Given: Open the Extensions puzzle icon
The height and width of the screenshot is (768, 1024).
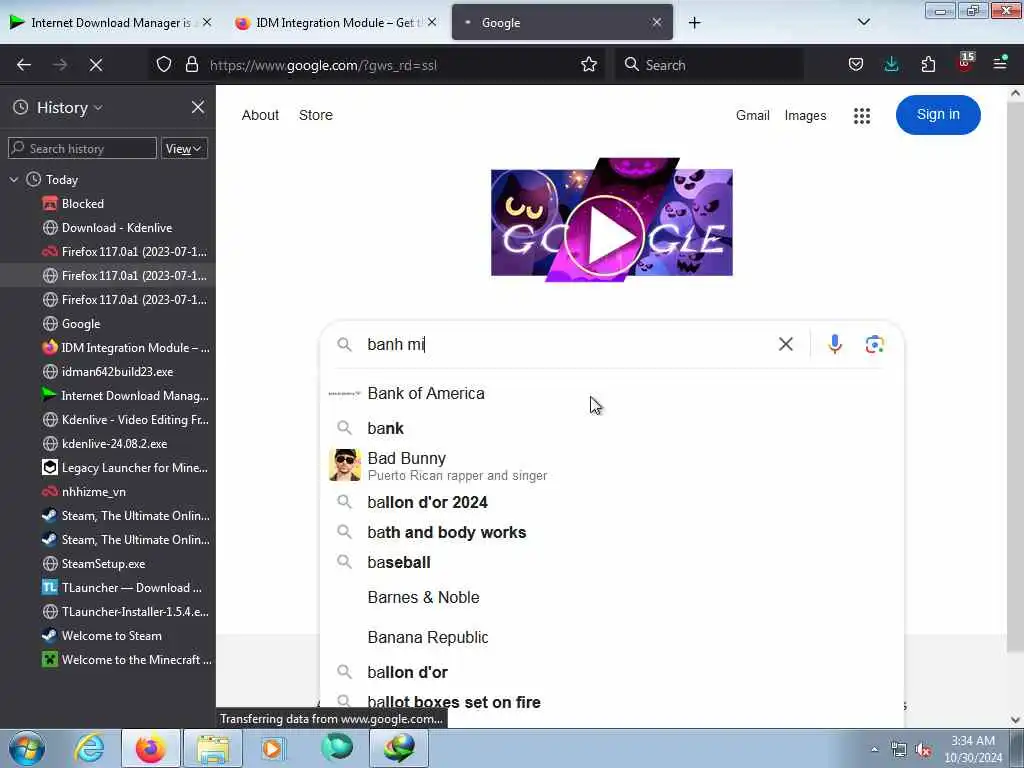Looking at the screenshot, I should pyautogui.click(x=928, y=64).
